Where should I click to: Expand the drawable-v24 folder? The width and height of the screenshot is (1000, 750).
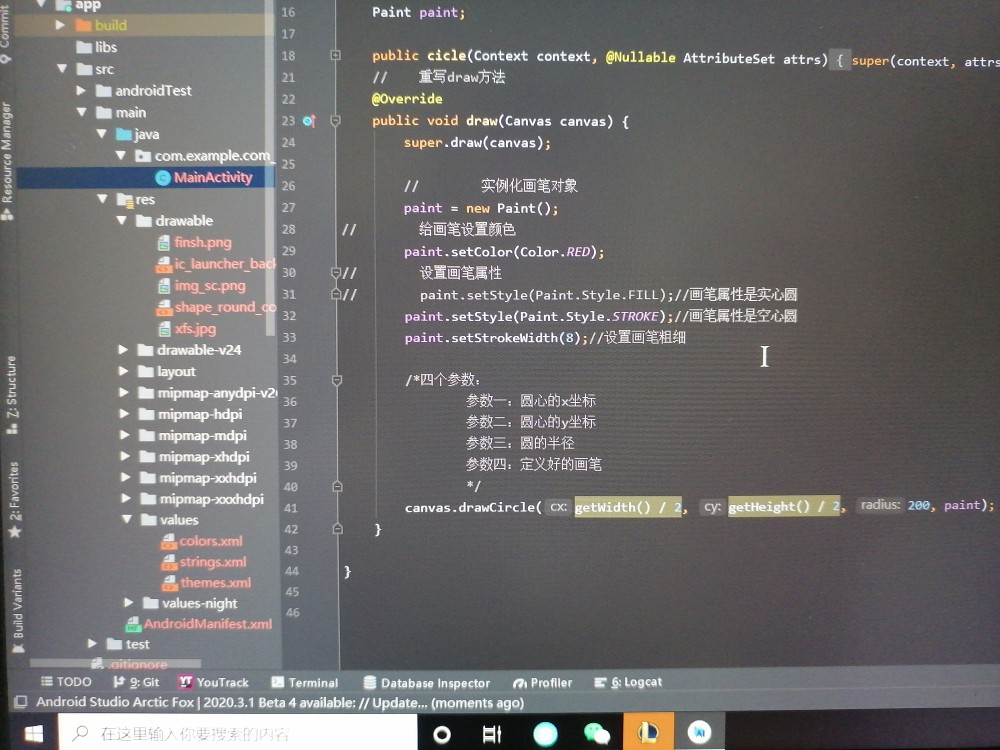(123, 349)
